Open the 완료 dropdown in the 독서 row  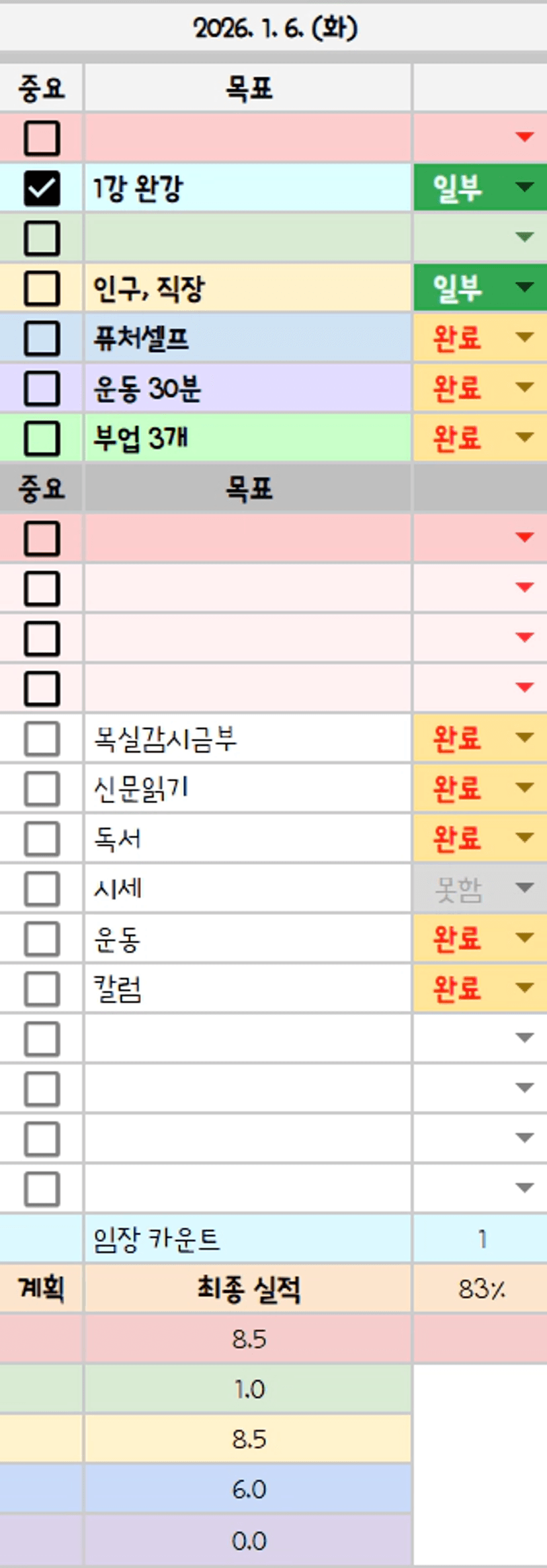click(x=525, y=838)
